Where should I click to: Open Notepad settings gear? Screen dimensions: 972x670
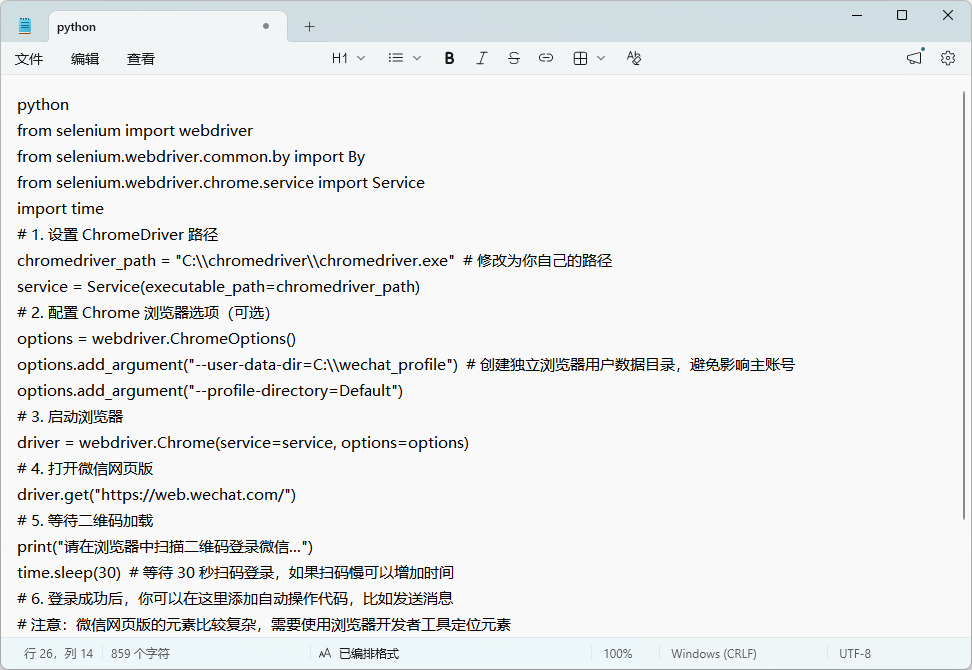[x=948, y=58]
